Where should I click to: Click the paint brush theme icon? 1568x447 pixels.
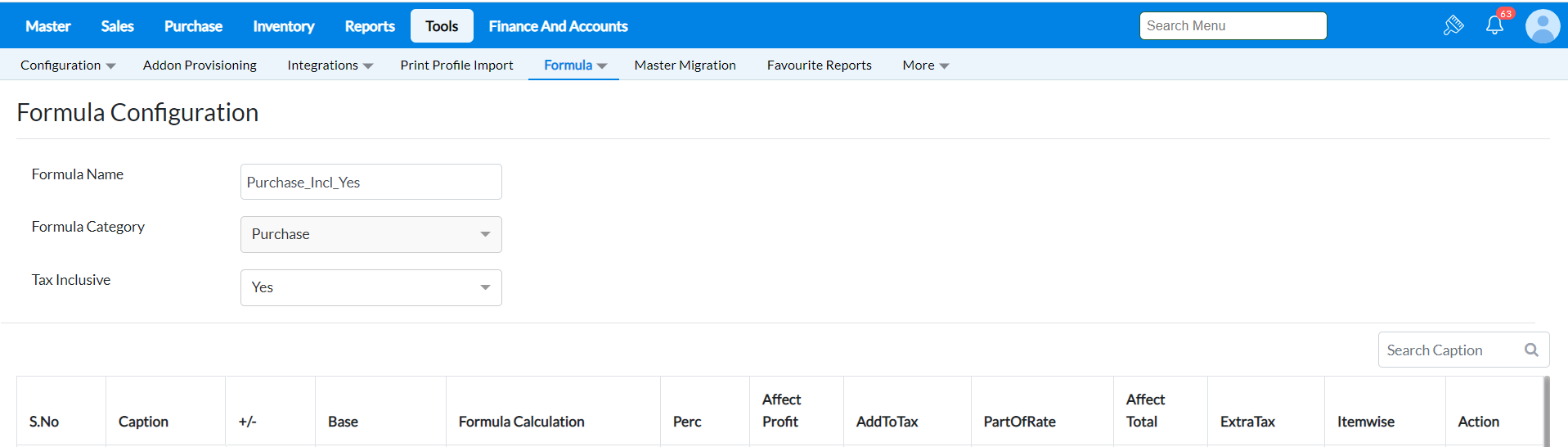pos(1453,25)
